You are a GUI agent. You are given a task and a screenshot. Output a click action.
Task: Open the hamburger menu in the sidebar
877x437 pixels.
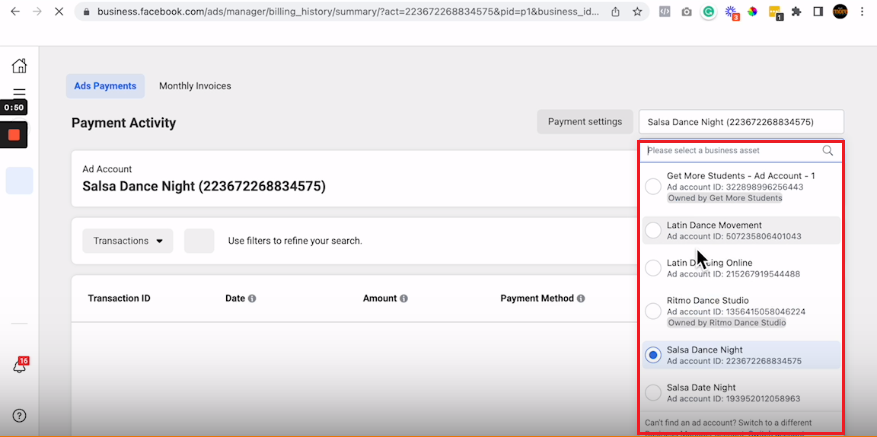[19, 92]
